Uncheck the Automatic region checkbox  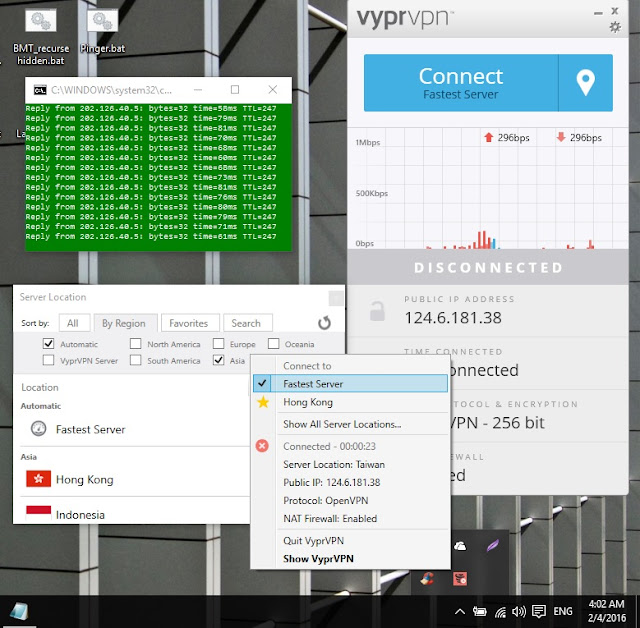(x=49, y=344)
